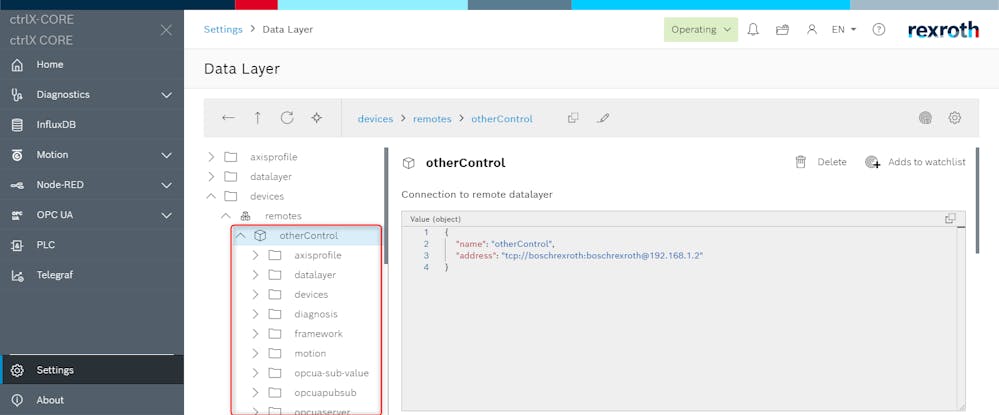Viewport: 999px width, 415px height.
Task: Open the file manager folder icon in header
Action: 782,29
